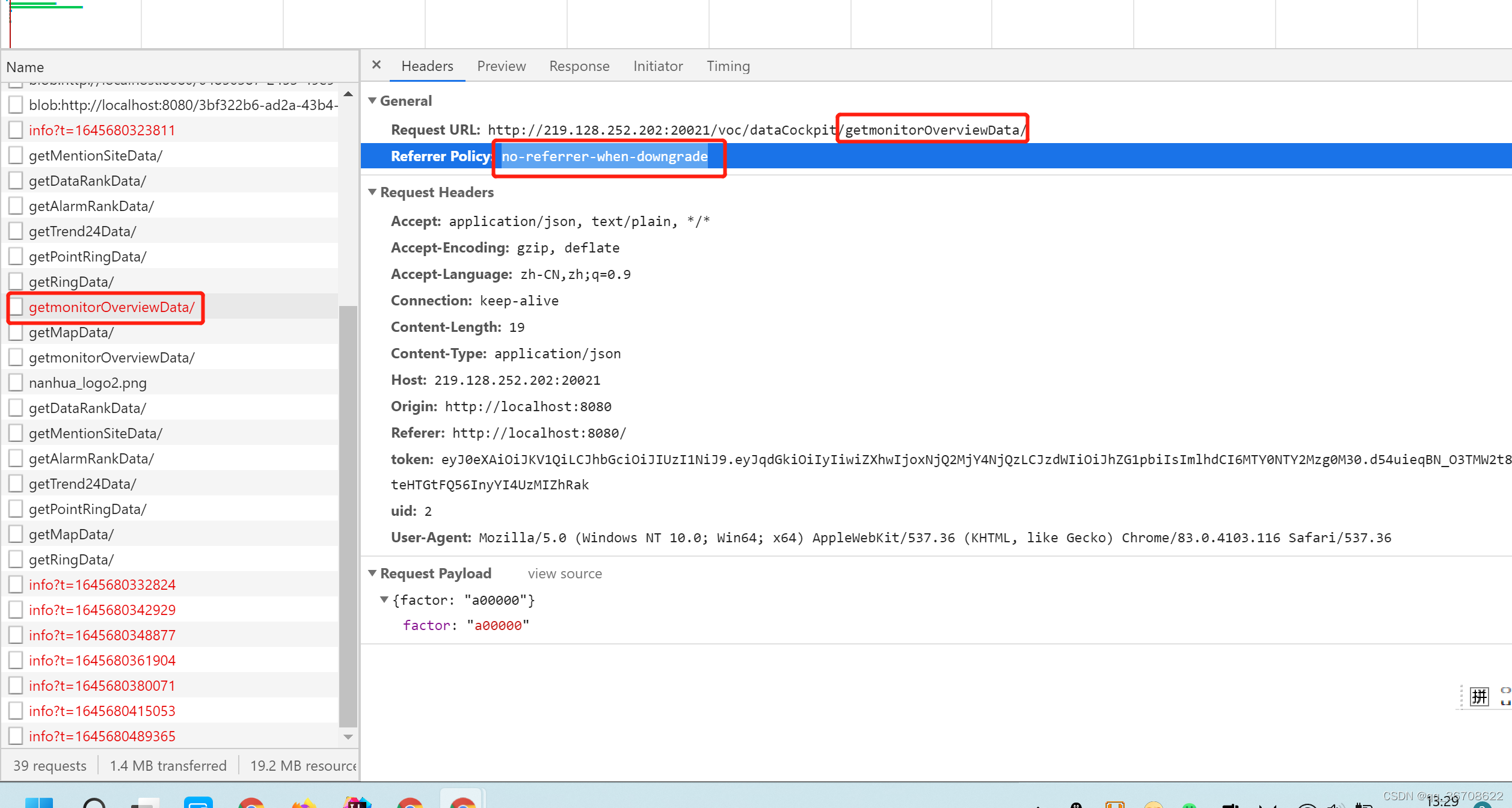Click the input method indicator icon
This screenshot has height=808, width=1512.
(x=1479, y=696)
